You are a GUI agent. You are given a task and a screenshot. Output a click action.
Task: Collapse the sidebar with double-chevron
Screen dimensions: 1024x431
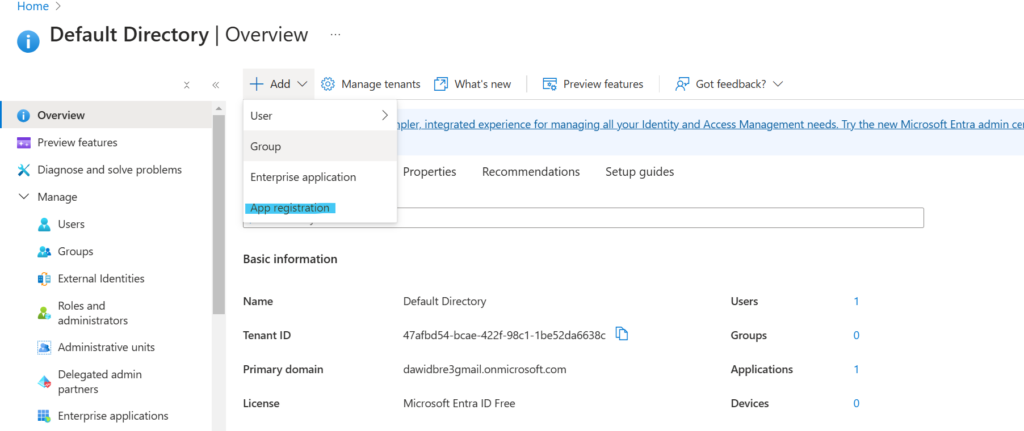click(x=215, y=85)
